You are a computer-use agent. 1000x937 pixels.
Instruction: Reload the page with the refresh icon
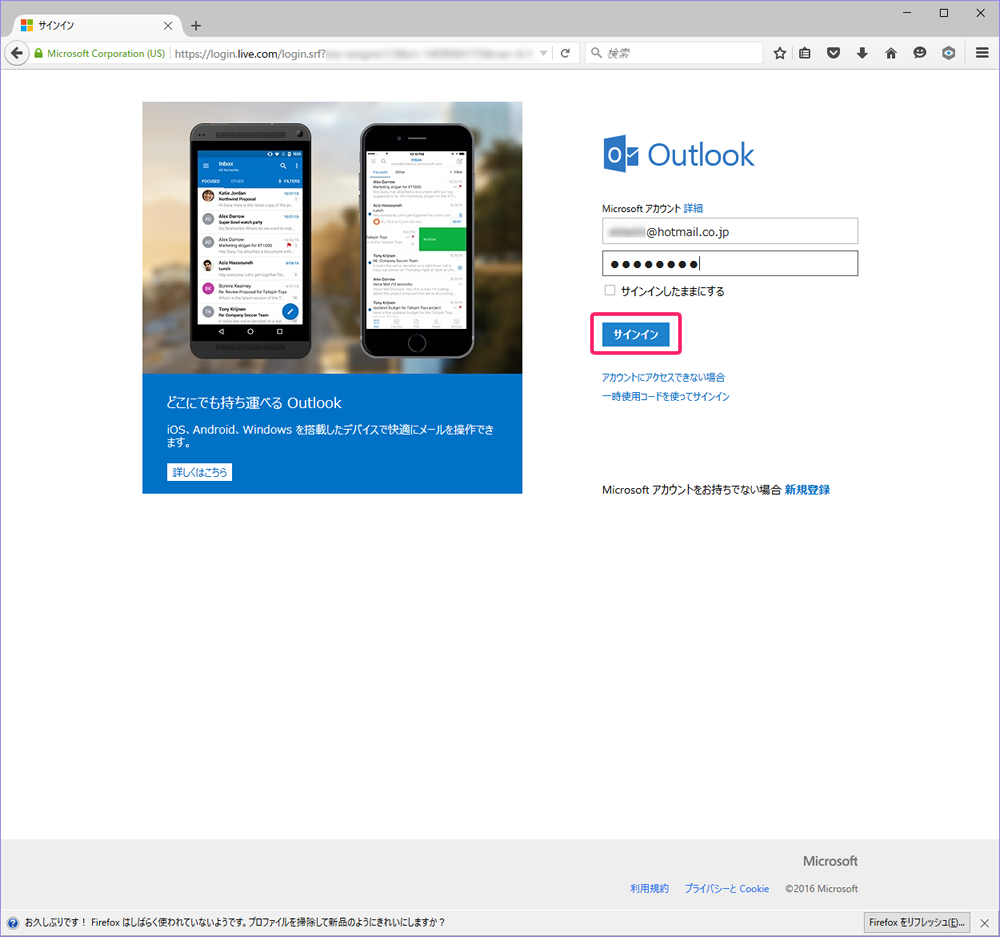pos(565,53)
